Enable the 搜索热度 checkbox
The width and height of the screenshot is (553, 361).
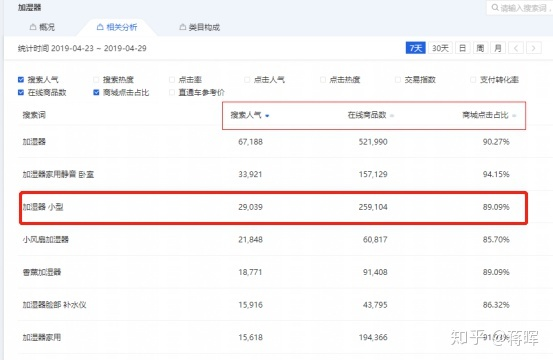tap(96, 80)
